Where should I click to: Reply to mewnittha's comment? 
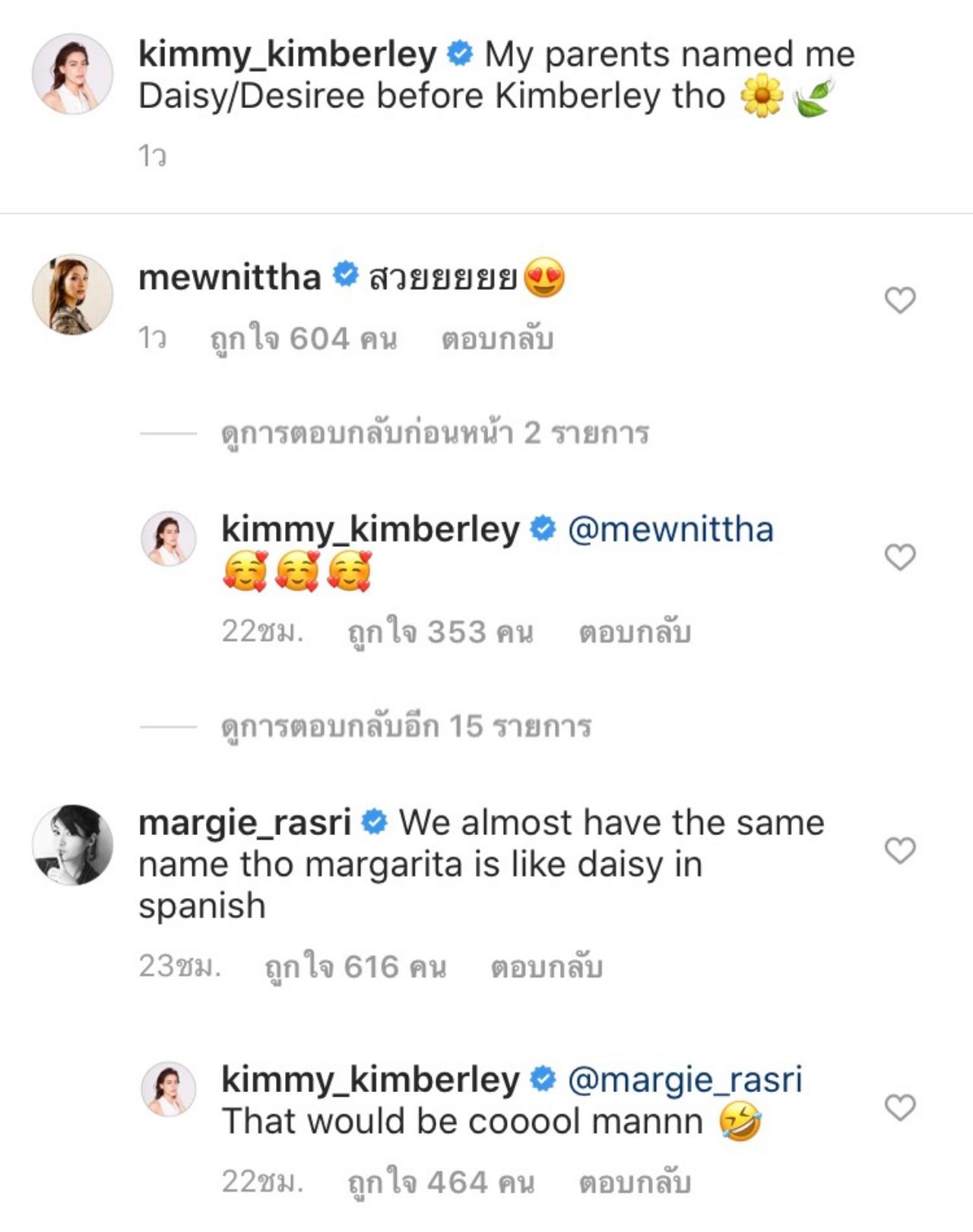tap(497, 339)
